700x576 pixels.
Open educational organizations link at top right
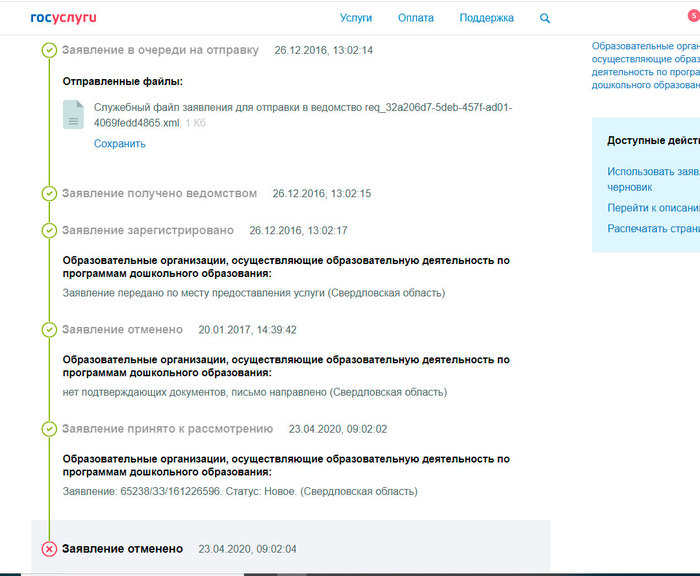click(645, 65)
